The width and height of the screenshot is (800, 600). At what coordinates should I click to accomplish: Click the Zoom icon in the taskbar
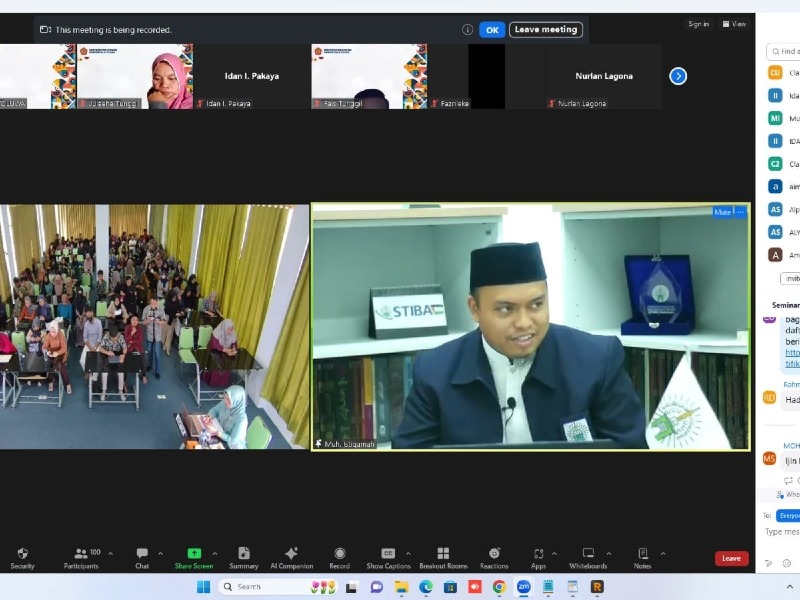click(x=523, y=587)
